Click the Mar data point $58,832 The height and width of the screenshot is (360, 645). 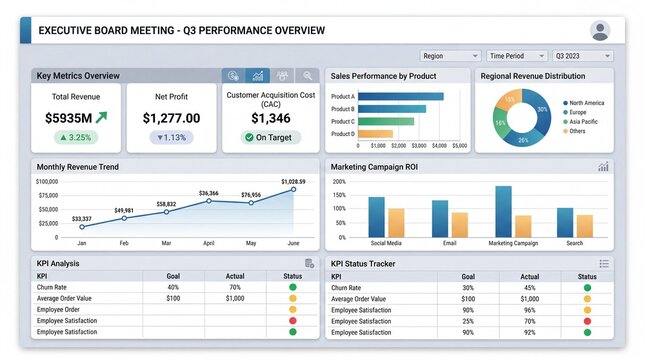[x=166, y=212]
